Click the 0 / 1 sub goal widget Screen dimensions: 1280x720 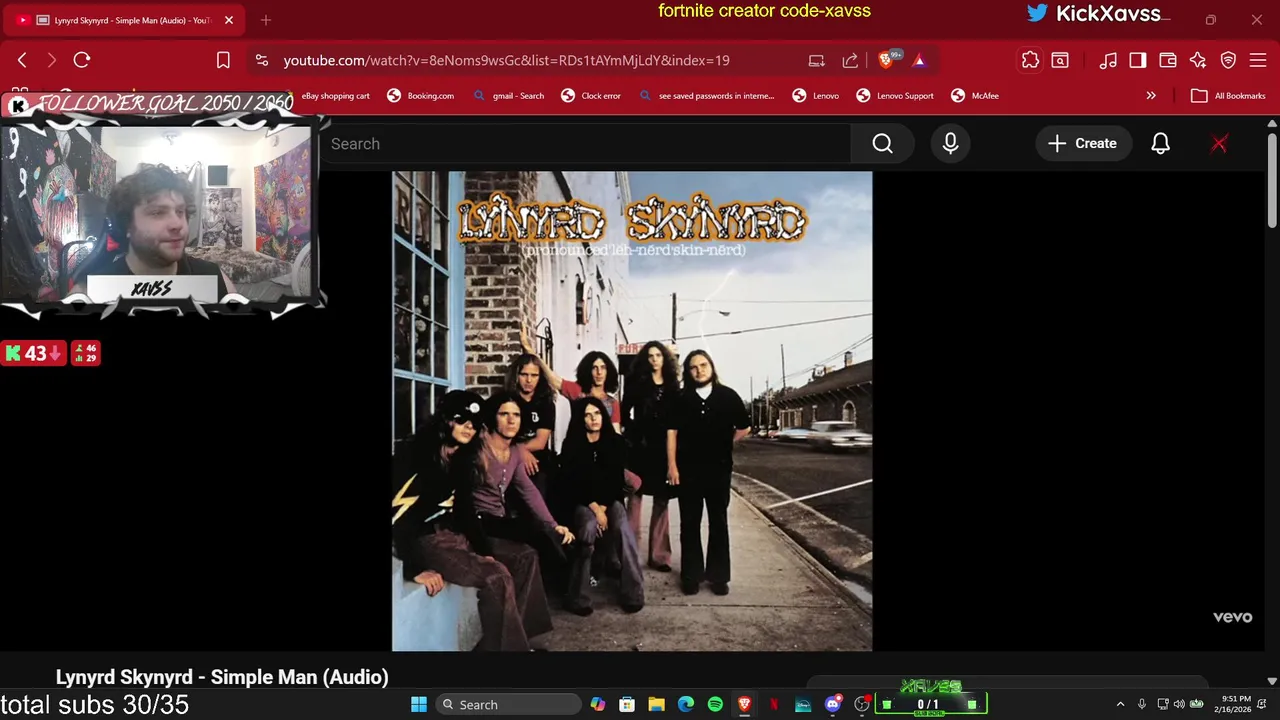(928, 704)
